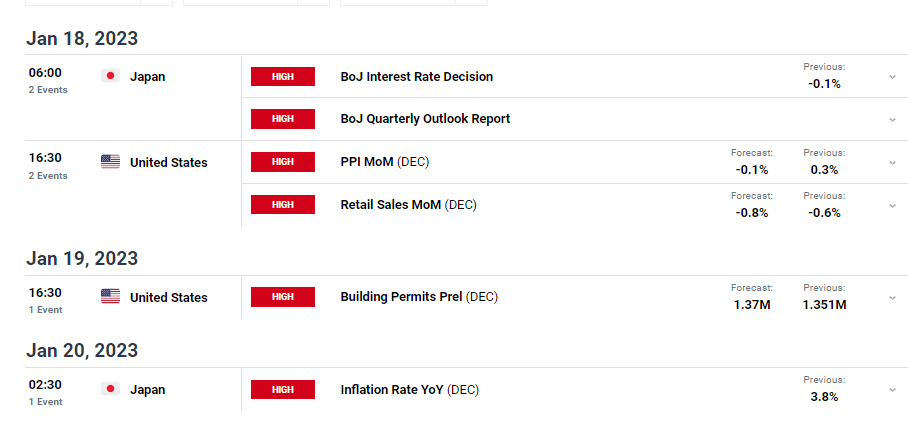The height and width of the screenshot is (426, 908).
Task: Select the Jan 19, 2023 date heading
Action: [82, 258]
